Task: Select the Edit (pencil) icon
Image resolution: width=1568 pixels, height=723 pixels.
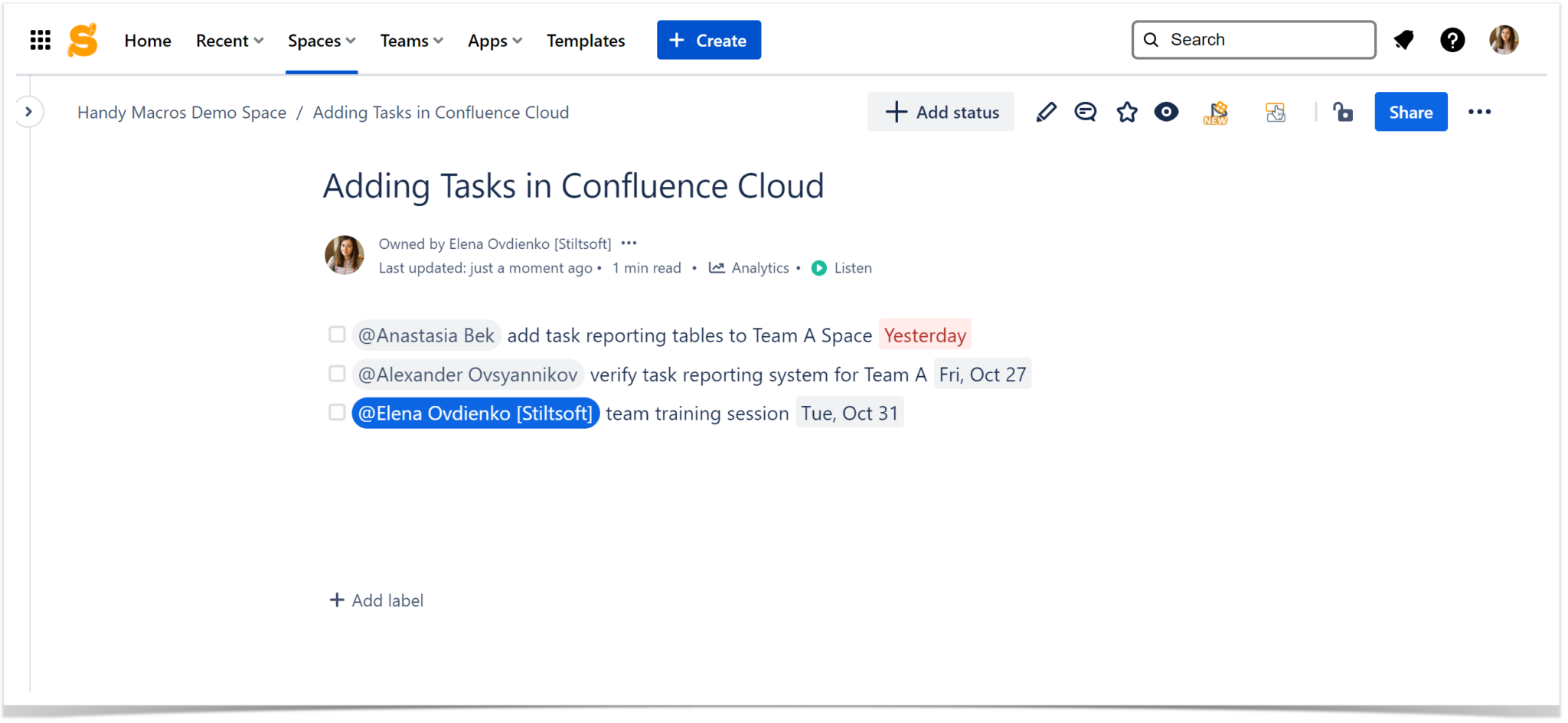Action: tap(1046, 112)
